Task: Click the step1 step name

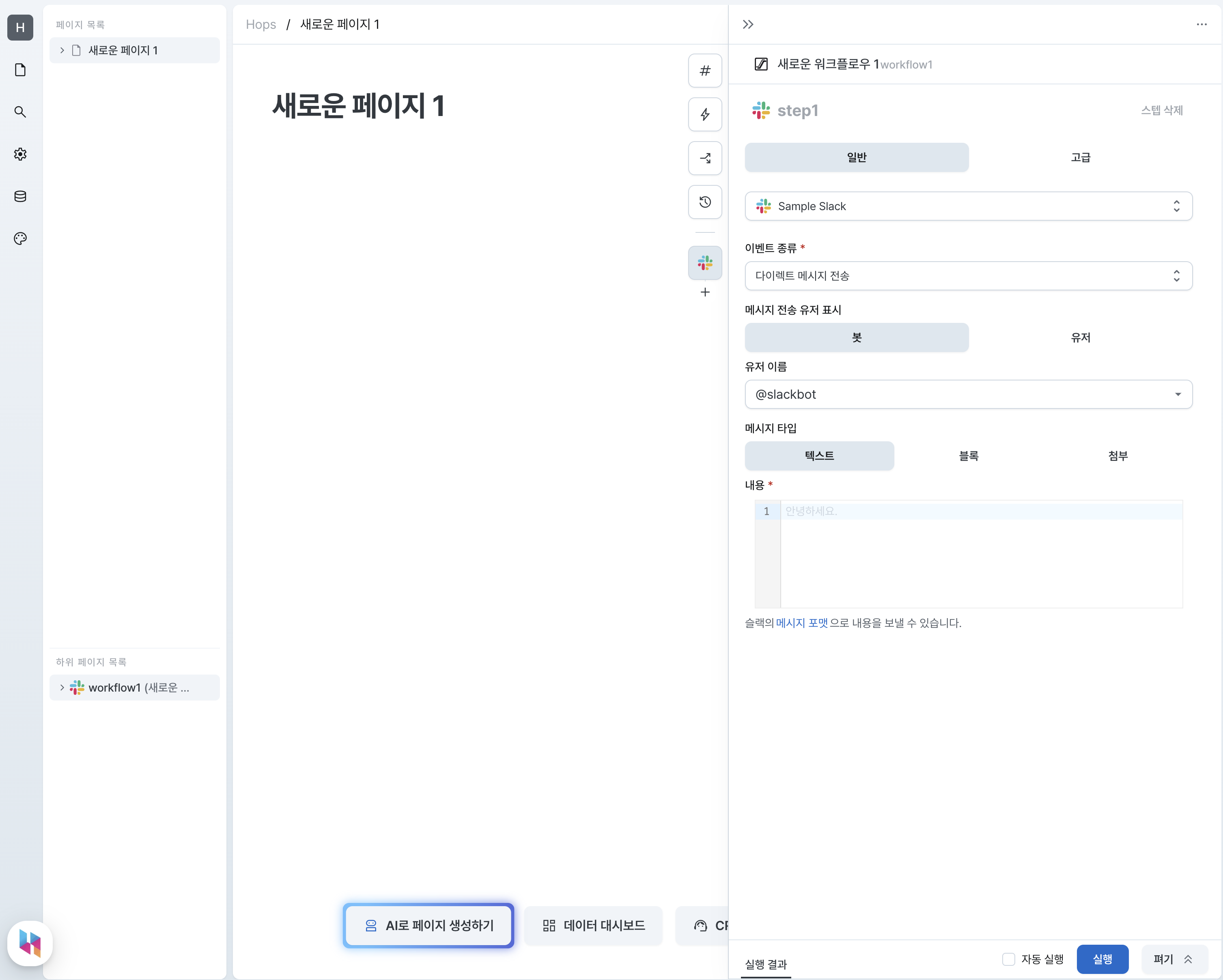Action: (798, 111)
